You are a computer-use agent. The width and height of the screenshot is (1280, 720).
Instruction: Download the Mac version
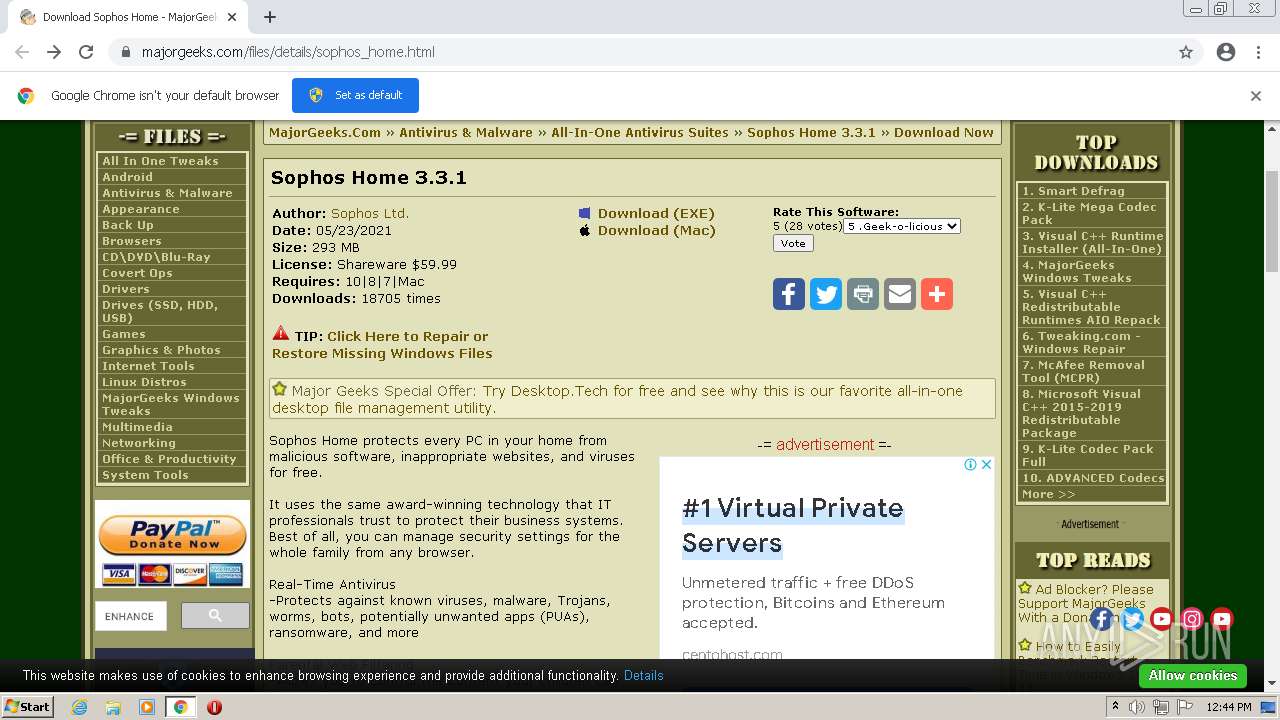tap(656, 230)
